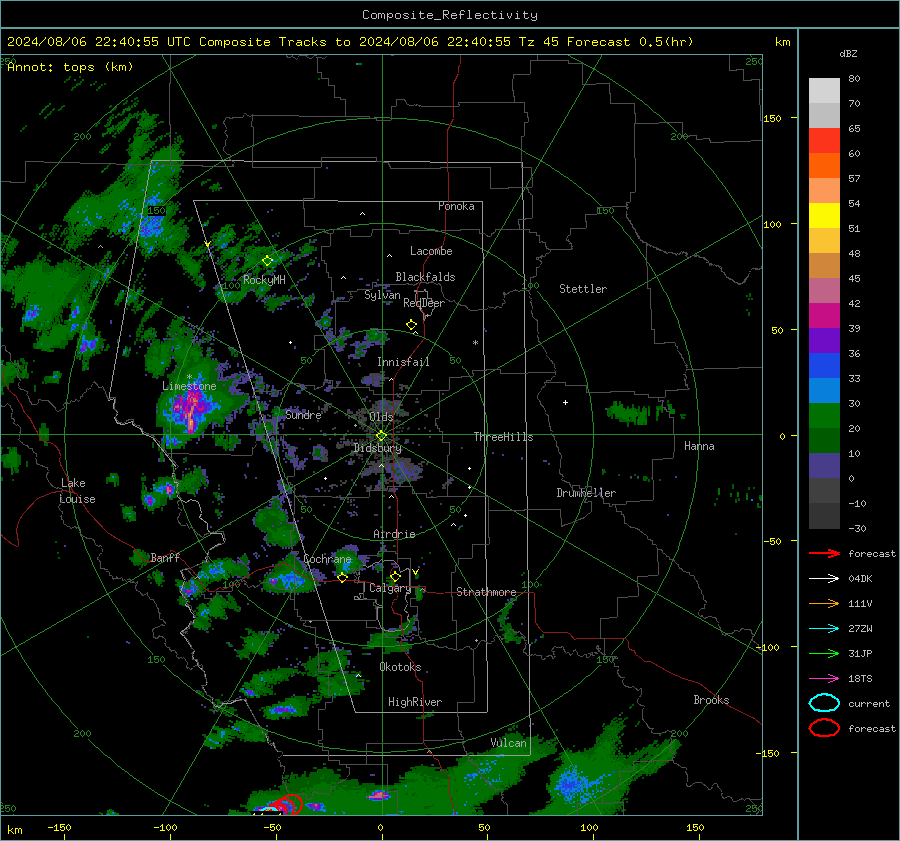
Task: Click the yellow diamond marker below Cochrane
Action: (x=342, y=578)
